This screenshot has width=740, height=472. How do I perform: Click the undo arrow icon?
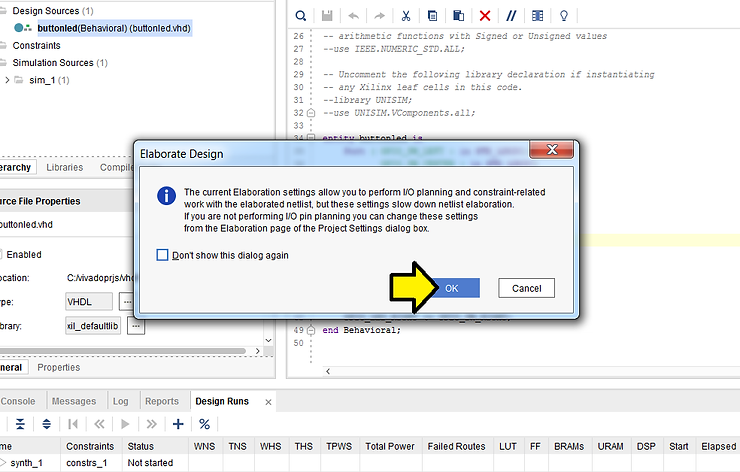(x=353, y=16)
